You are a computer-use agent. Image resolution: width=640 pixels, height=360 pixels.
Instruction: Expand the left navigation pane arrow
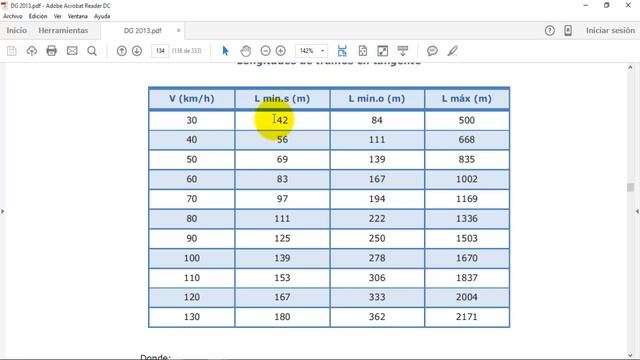click(x=2, y=211)
